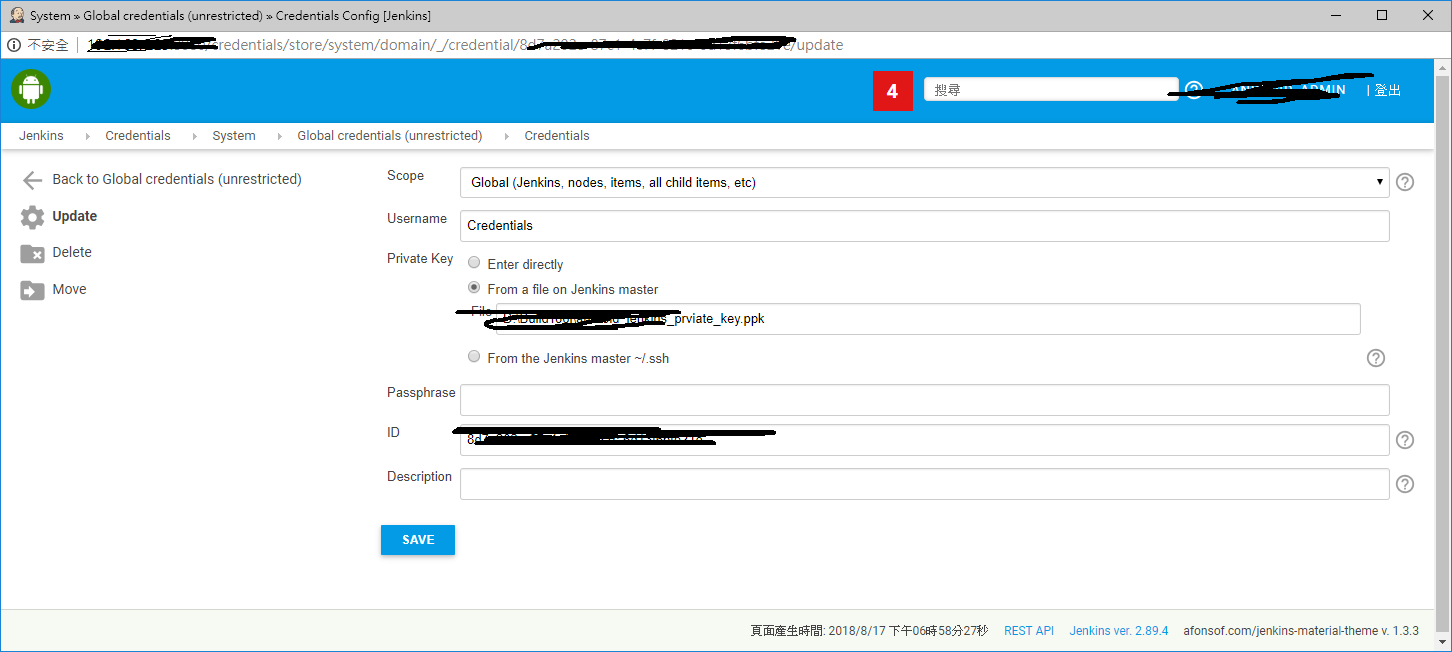Image resolution: width=1452 pixels, height=652 pixels.
Task: Click the browser address bar URL
Action: tap(466, 45)
